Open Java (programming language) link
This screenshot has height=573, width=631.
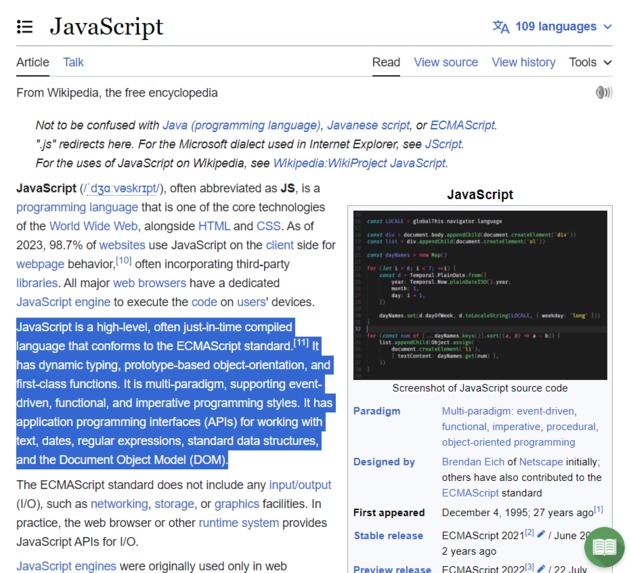[x=242, y=125]
